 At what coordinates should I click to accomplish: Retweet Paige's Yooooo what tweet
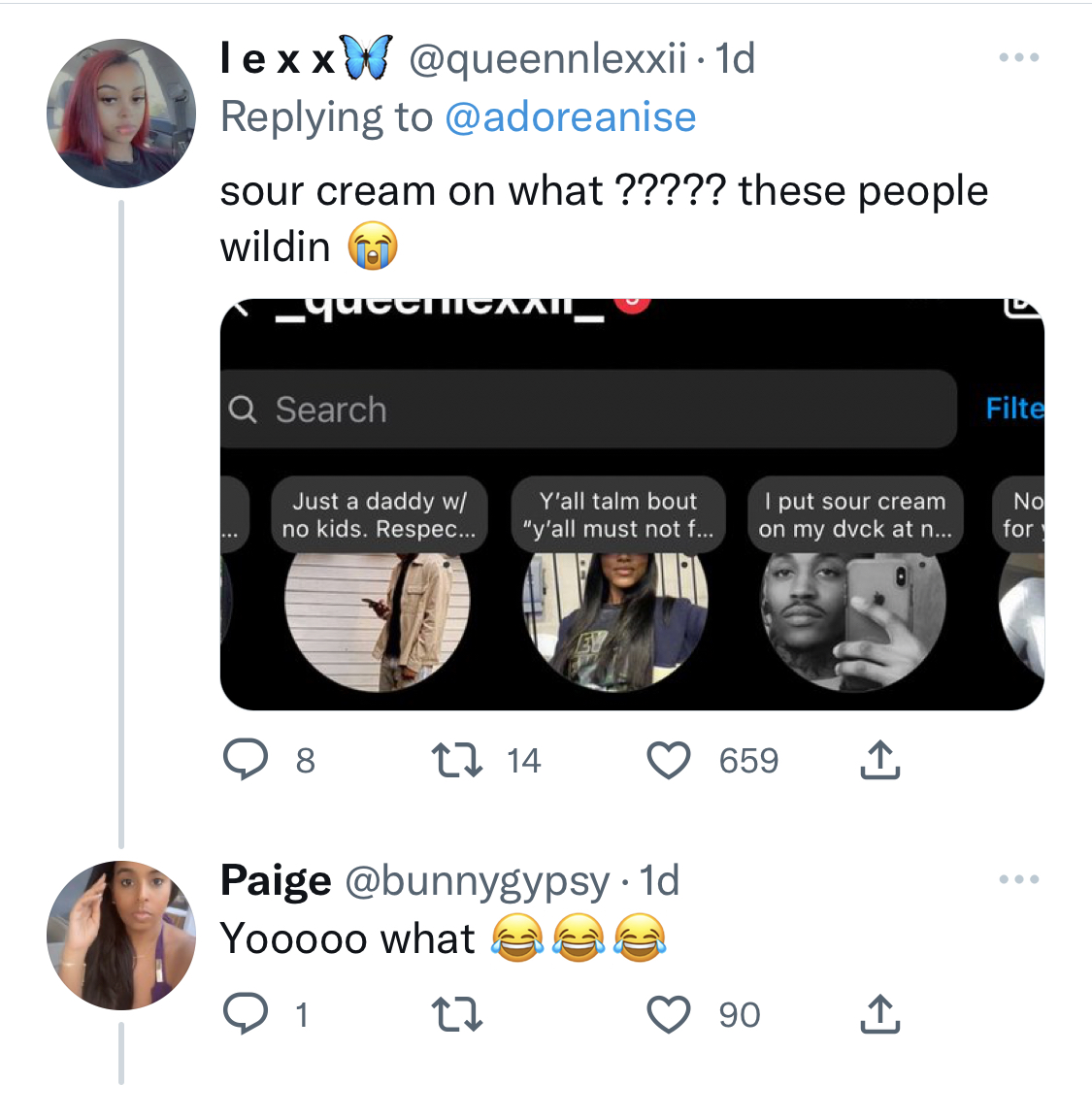457,1014
